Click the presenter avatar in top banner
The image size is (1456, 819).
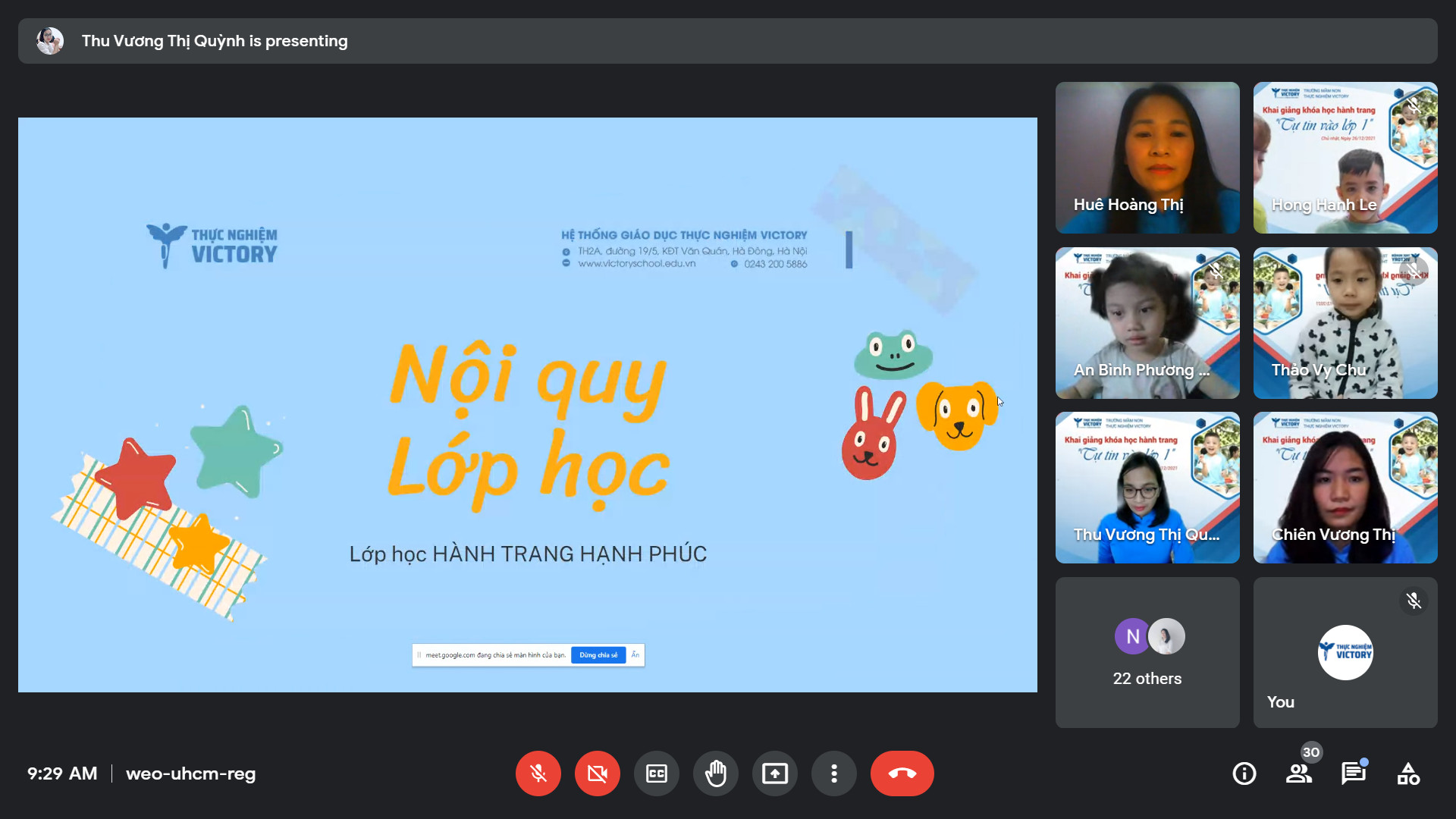pyautogui.click(x=50, y=41)
